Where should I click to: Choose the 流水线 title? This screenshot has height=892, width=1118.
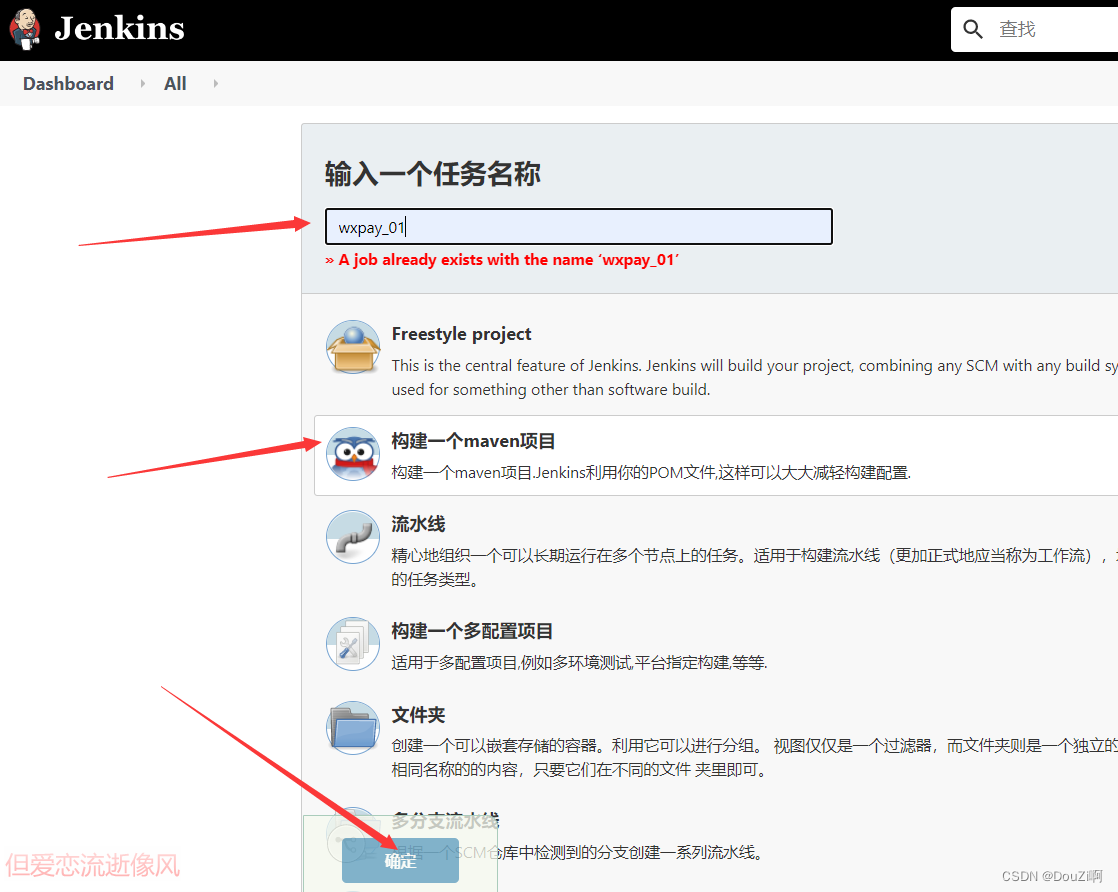(x=418, y=524)
